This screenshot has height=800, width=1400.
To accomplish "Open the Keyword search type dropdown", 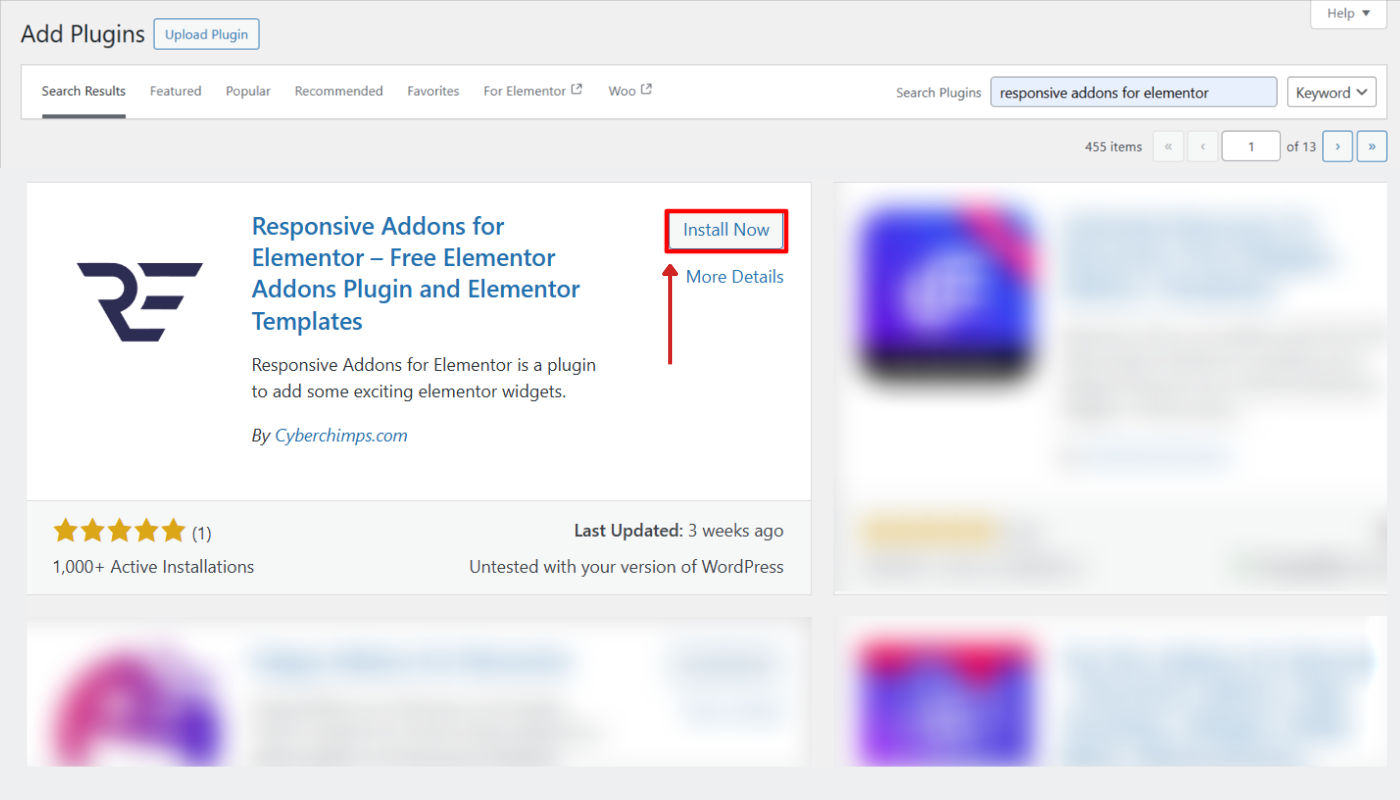I will 1331,92.
